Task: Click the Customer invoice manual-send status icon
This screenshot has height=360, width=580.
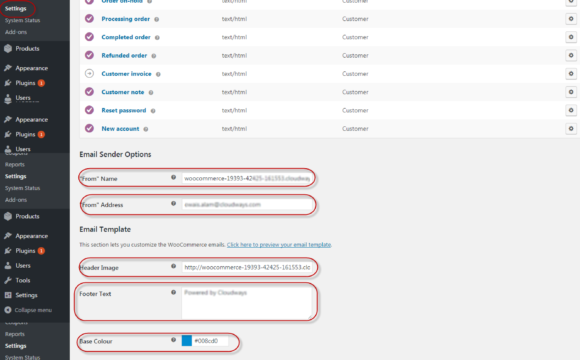Action: (89, 73)
